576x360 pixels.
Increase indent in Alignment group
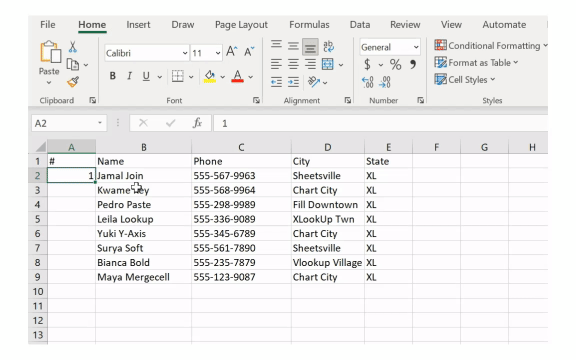[x=293, y=82]
